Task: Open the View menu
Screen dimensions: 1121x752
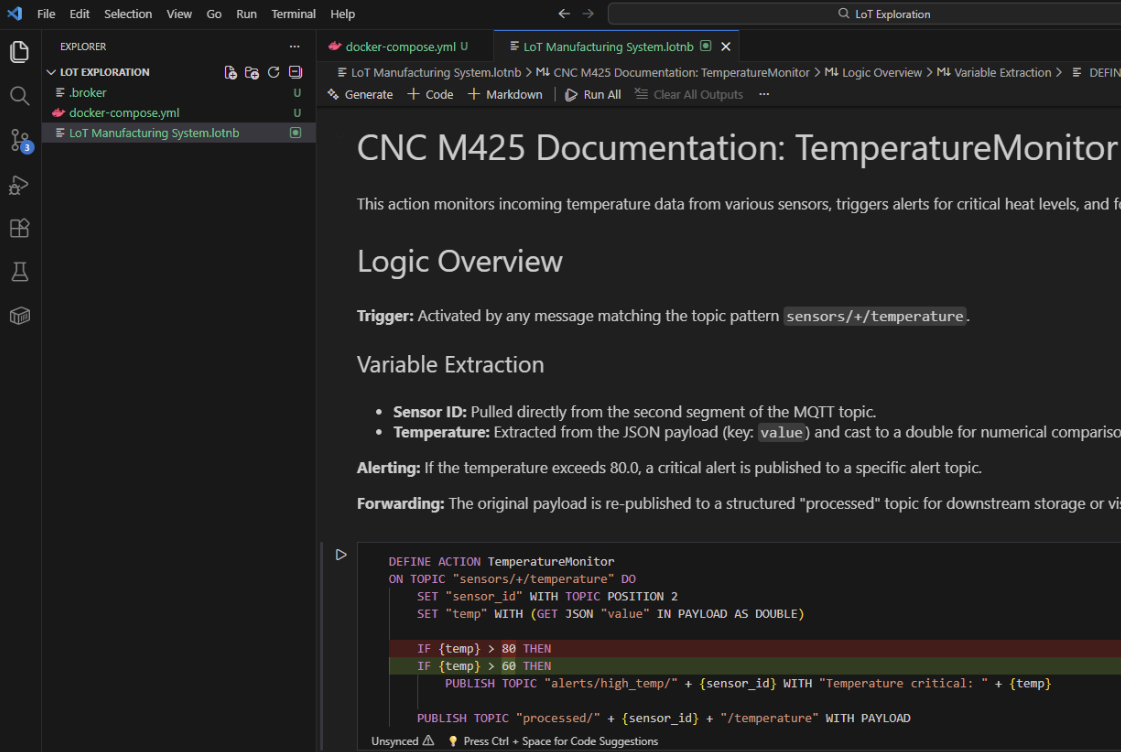Action: coord(179,14)
